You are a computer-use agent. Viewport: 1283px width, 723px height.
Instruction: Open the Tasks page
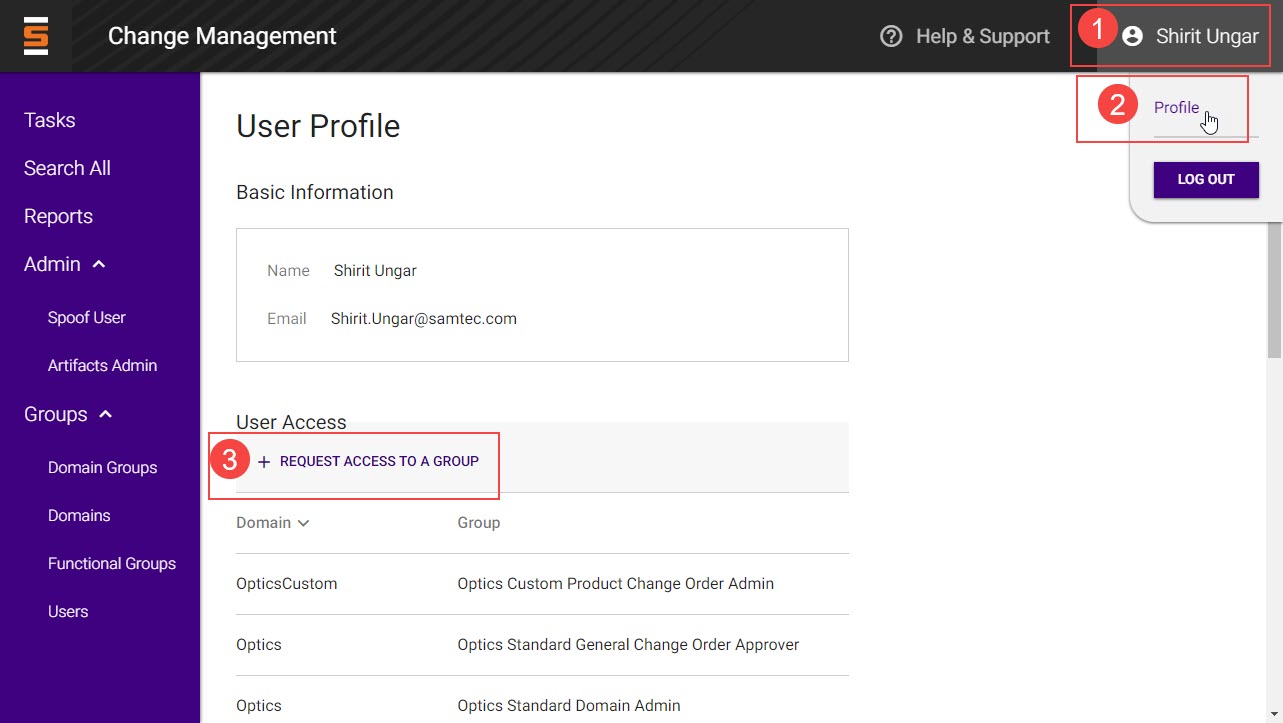click(x=50, y=120)
